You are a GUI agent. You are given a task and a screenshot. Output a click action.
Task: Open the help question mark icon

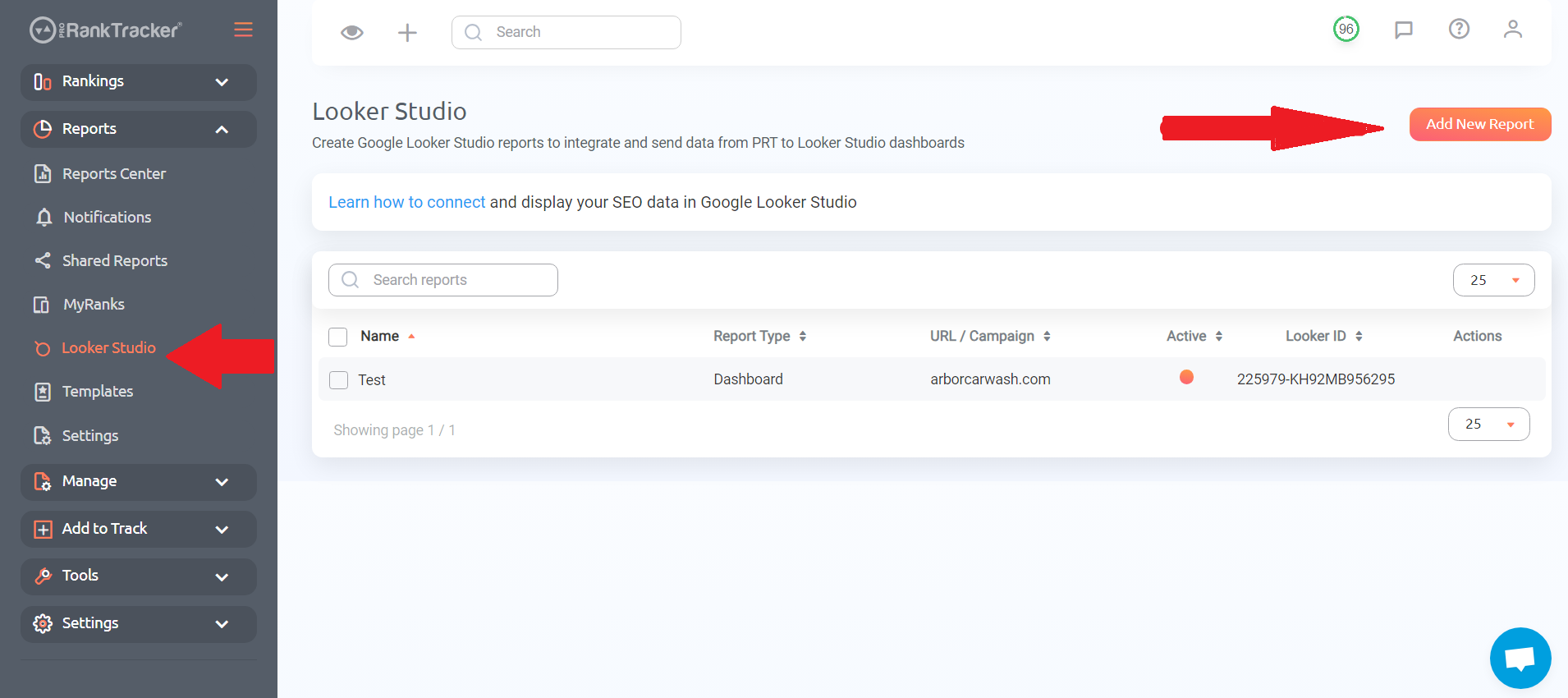click(x=1459, y=30)
